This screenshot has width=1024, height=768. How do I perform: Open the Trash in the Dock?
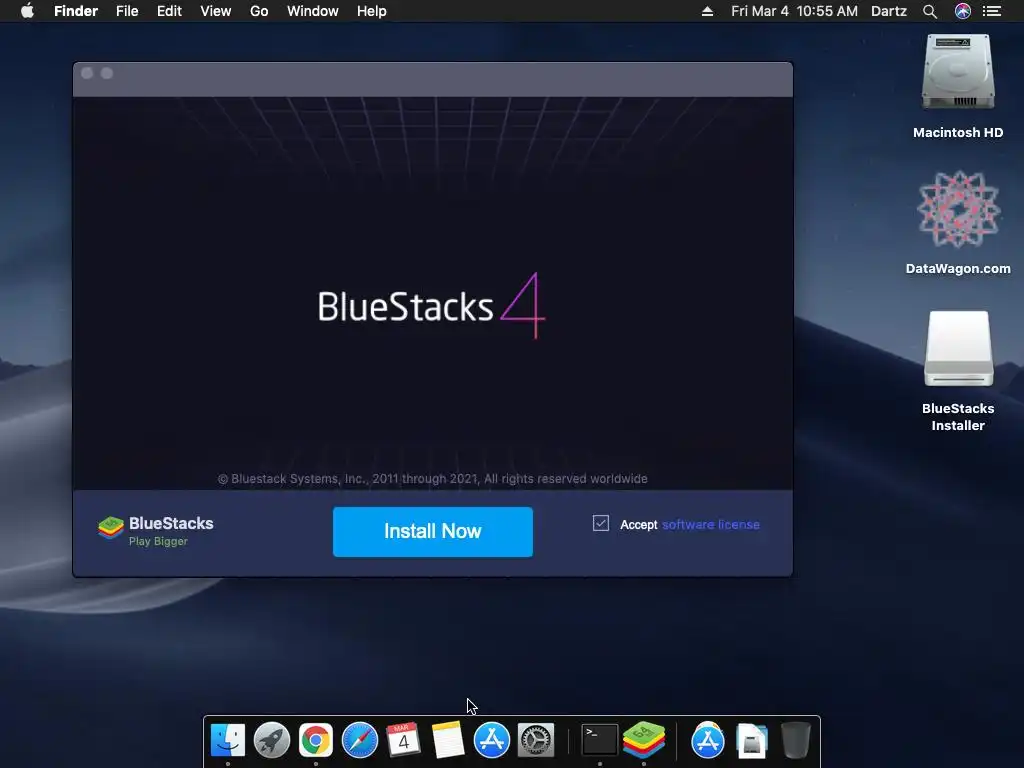tap(795, 741)
